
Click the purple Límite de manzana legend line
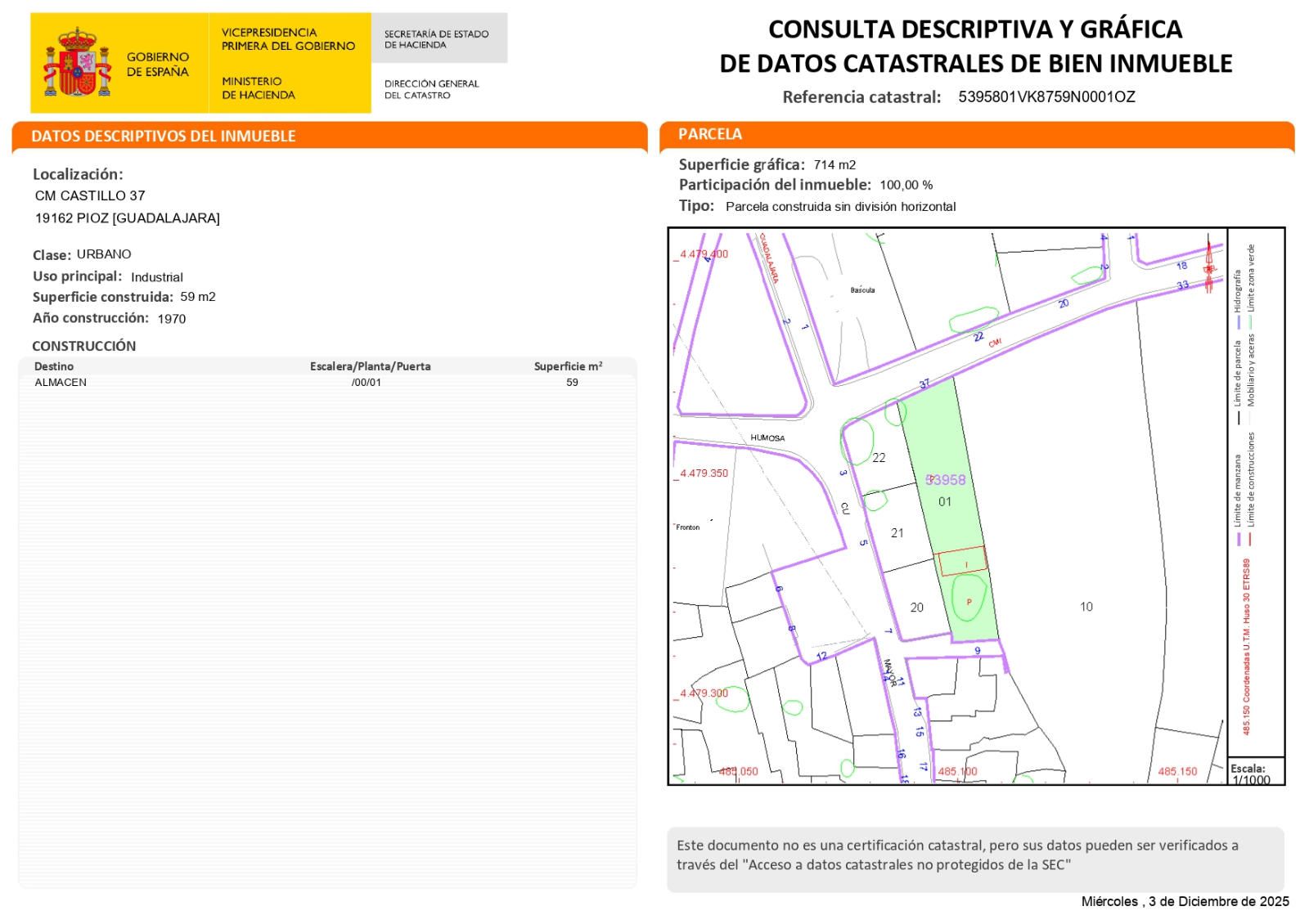(1239, 539)
